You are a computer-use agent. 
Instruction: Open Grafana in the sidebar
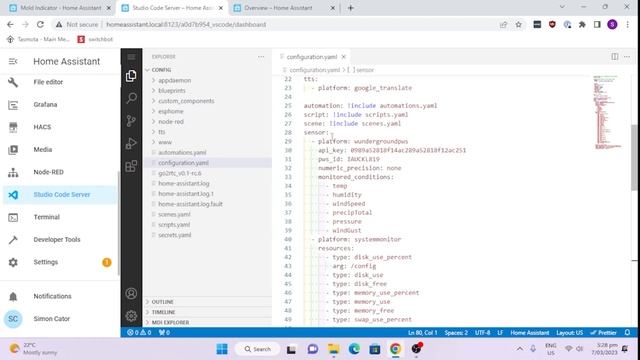coord(60,104)
